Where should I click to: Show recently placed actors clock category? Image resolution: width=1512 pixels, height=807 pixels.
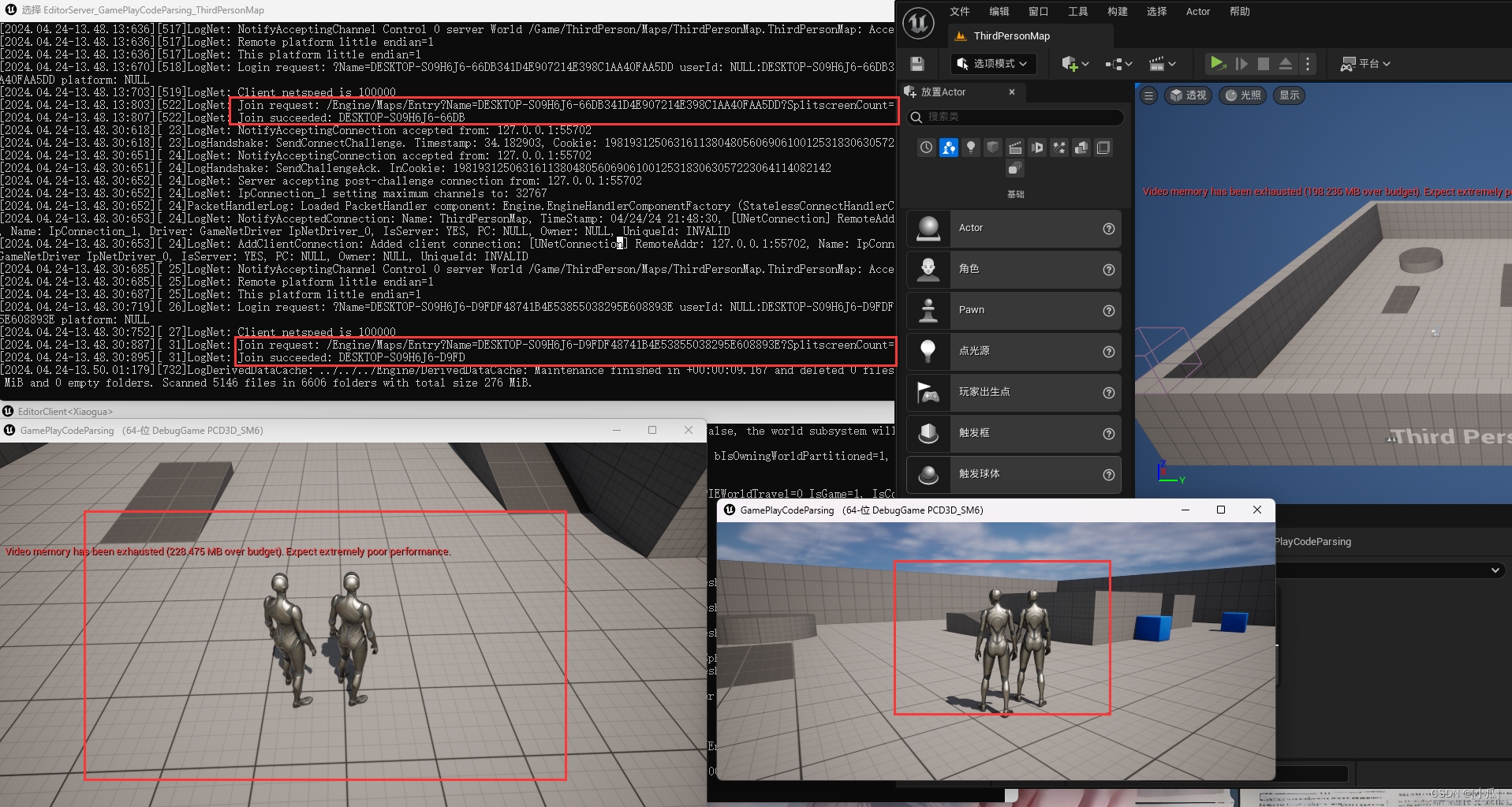(927, 148)
